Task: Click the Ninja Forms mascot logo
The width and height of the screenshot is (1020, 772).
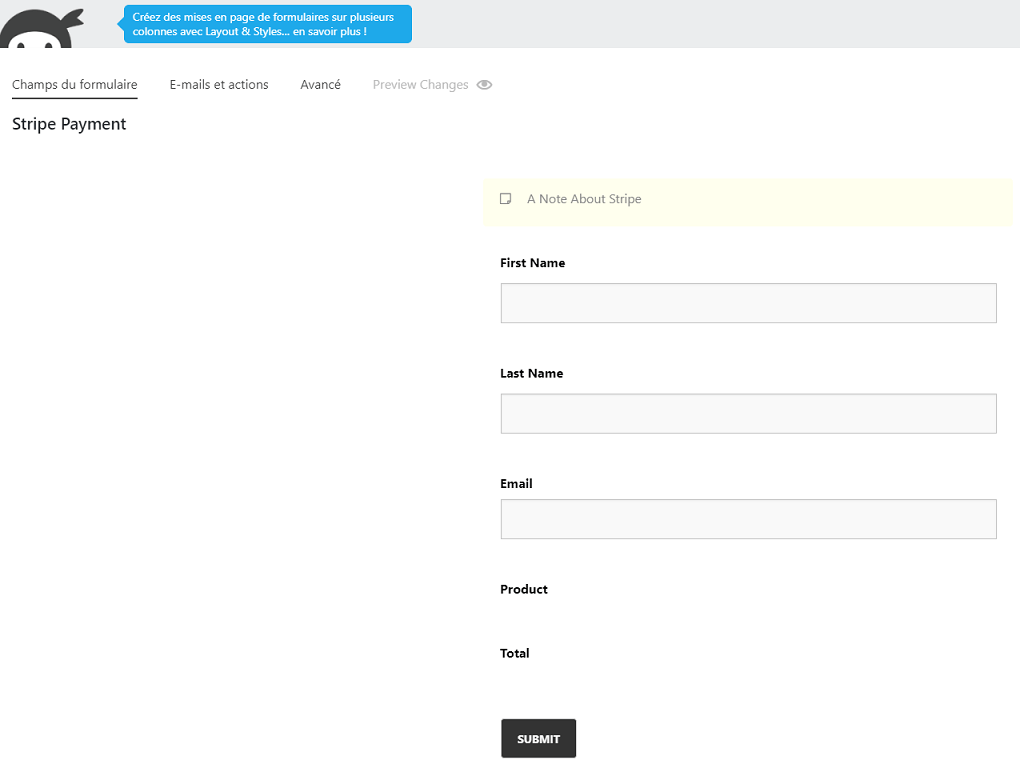Action: coord(42,29)
